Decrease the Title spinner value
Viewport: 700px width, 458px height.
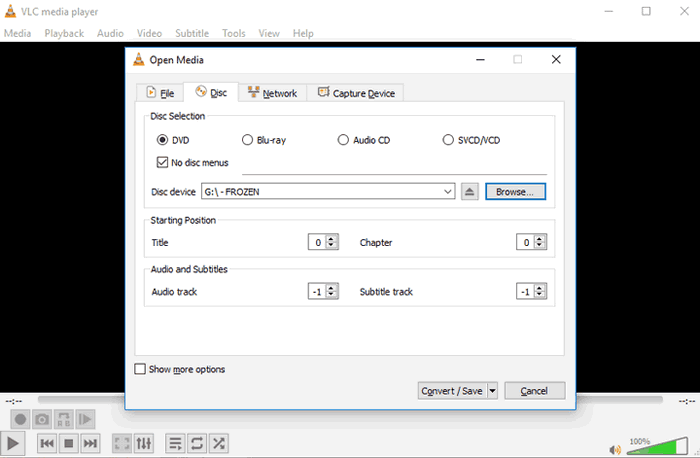331,246
